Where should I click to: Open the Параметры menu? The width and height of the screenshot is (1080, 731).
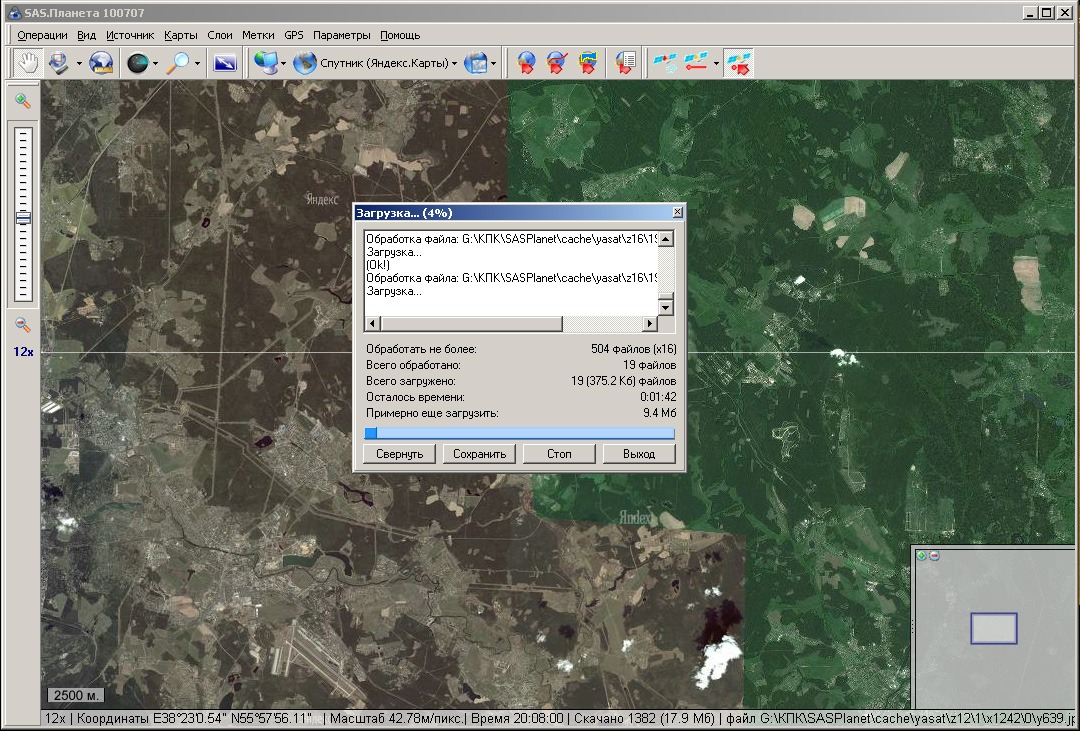(x=342, y=35)
